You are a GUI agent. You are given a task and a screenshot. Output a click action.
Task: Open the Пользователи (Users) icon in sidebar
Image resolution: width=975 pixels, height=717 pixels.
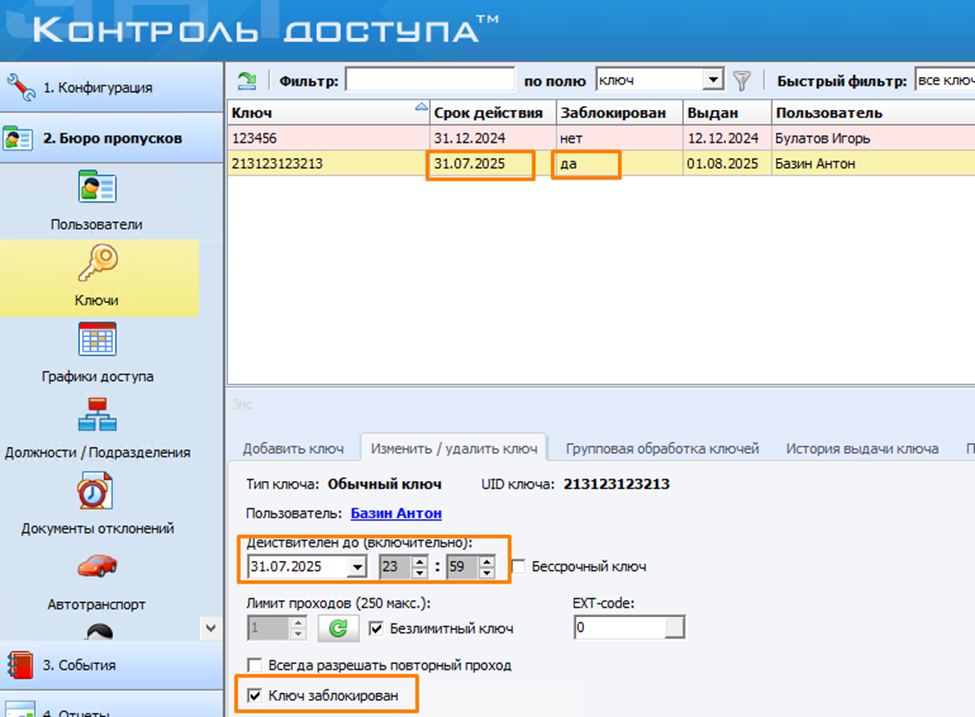click(97, 188)
